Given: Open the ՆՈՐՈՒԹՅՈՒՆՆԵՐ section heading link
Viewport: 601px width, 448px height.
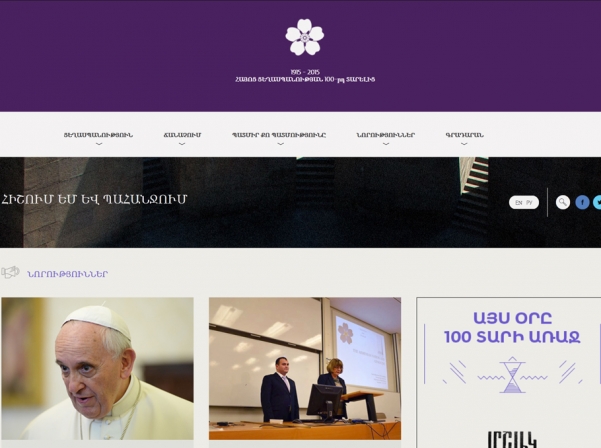Looking at the screenshot, I should 67,274.
